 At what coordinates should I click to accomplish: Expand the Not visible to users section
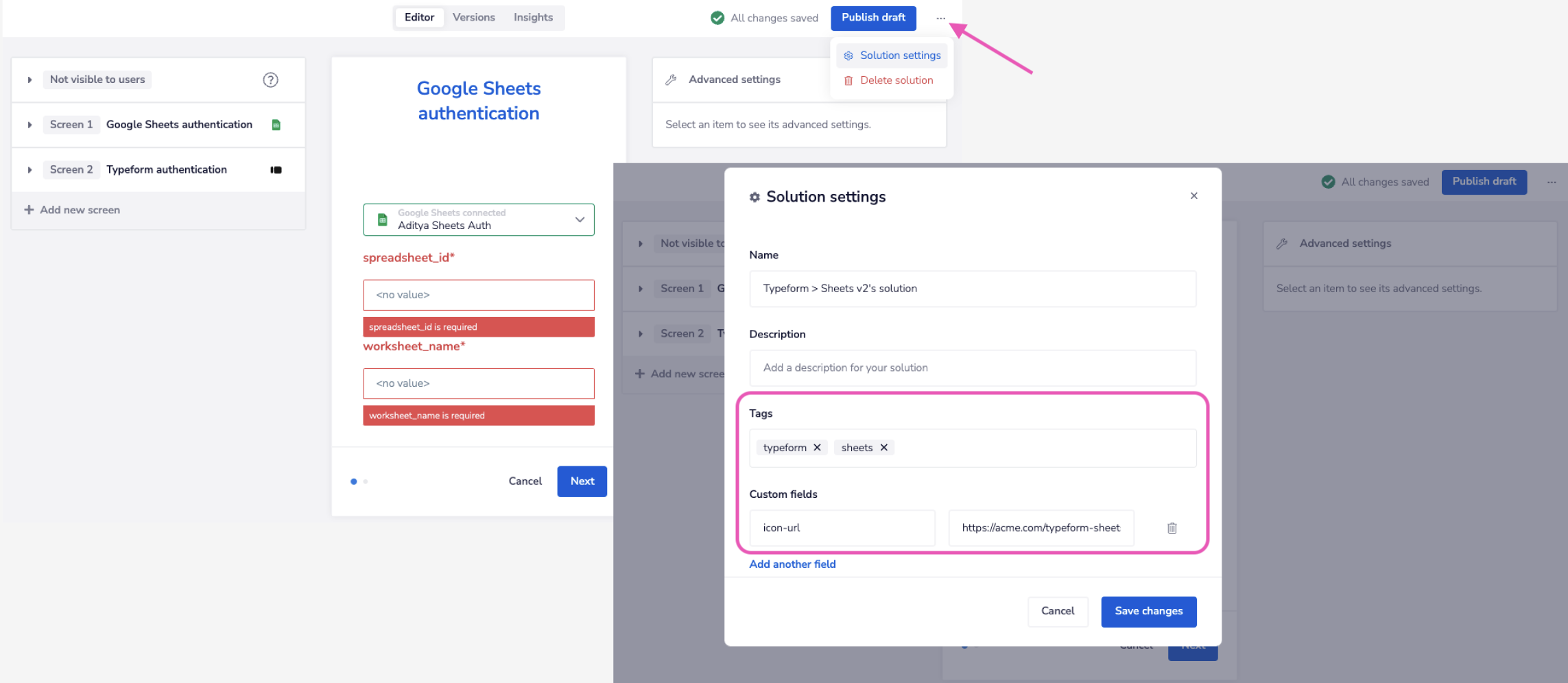(x=29, y=80)
